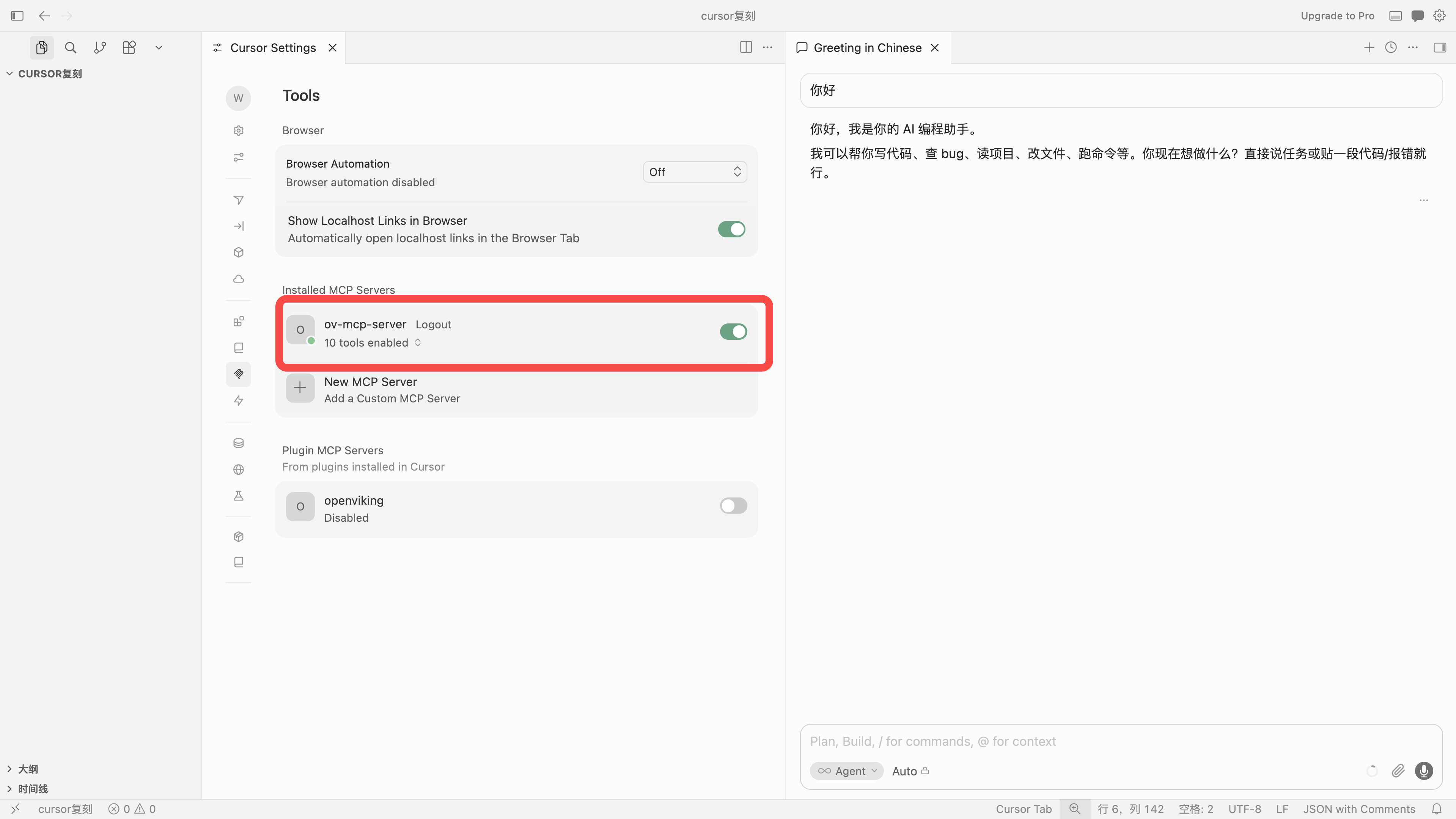Open the Explorer files icon
The width and height of the screenshot is (1456, 819).
(41, 47)
